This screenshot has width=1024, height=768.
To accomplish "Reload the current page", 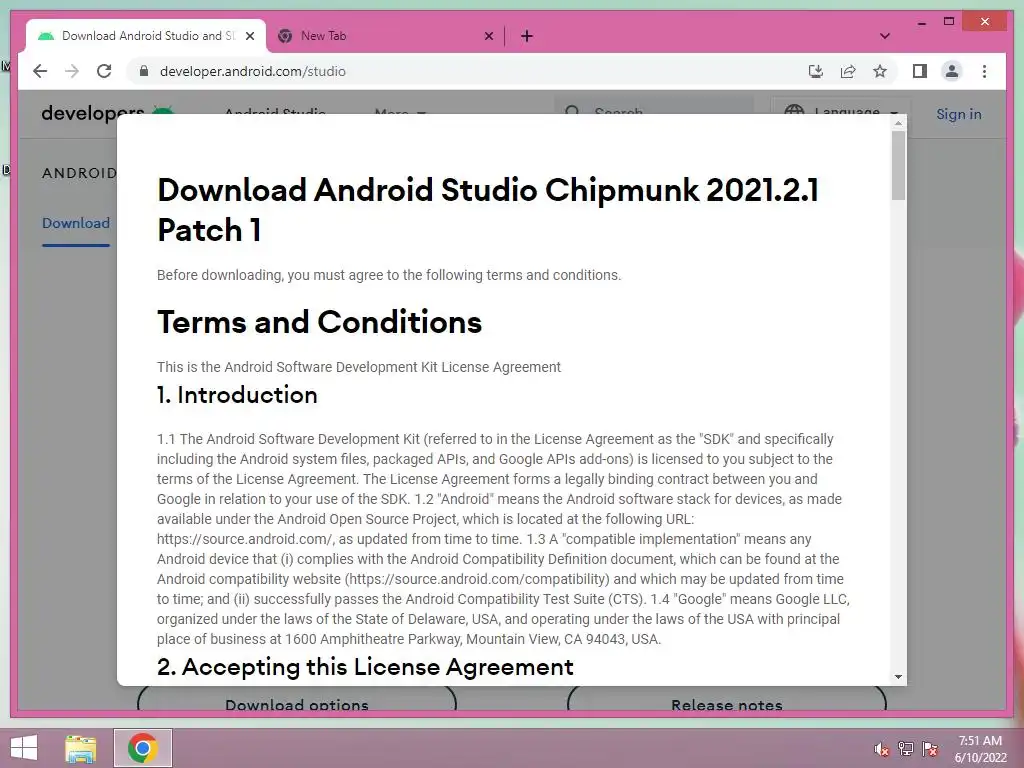I will [104, 71].
